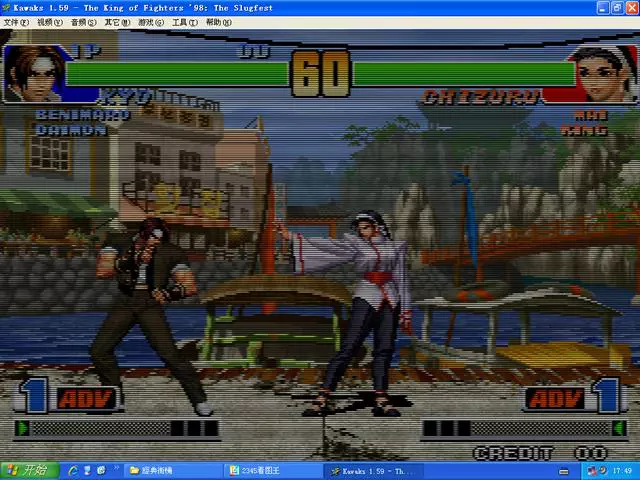Click the first system tray icon

click(x=592, y=471)
